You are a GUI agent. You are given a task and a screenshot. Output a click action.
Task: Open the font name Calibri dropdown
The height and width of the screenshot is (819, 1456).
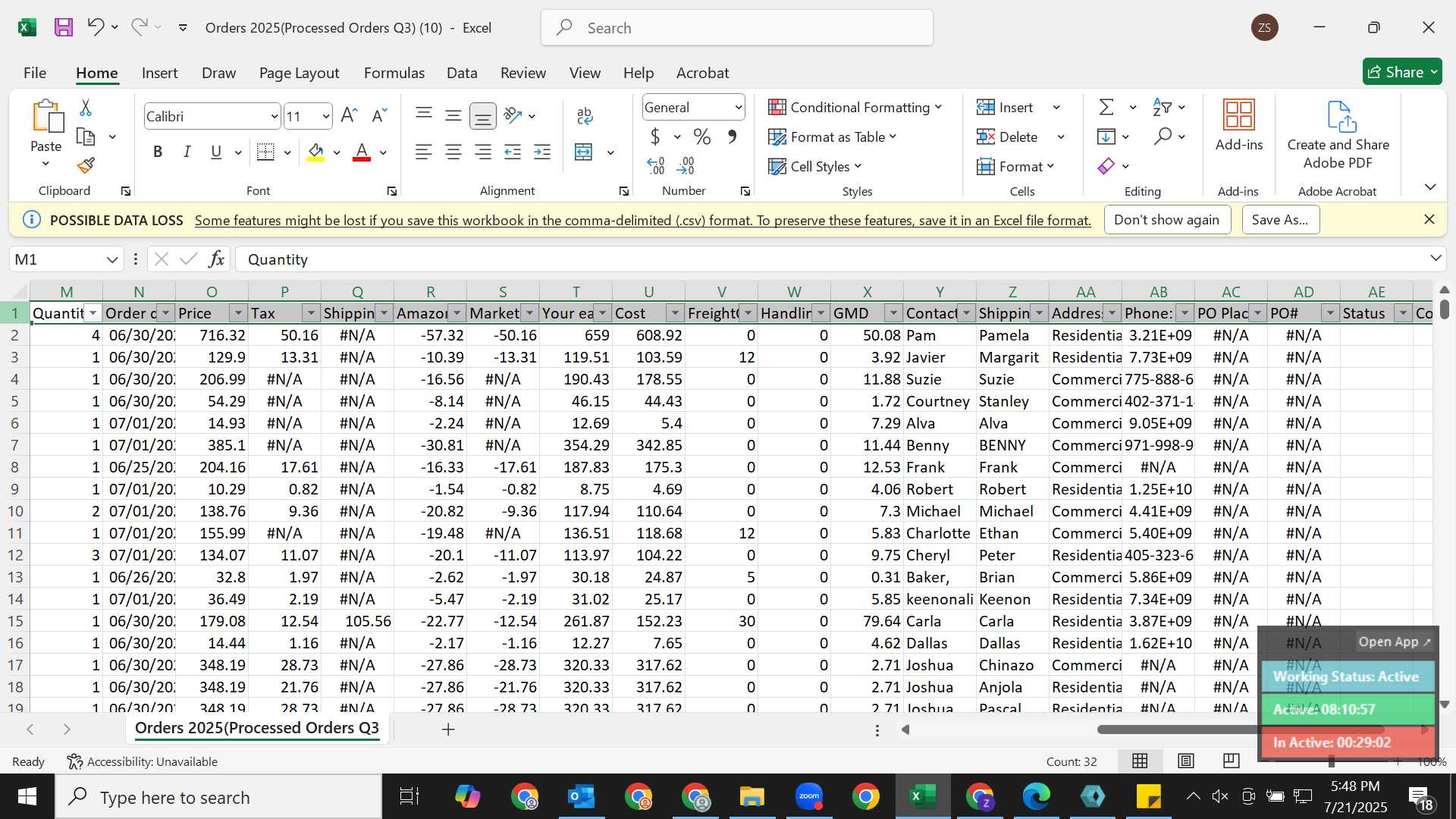coord(274,117)
